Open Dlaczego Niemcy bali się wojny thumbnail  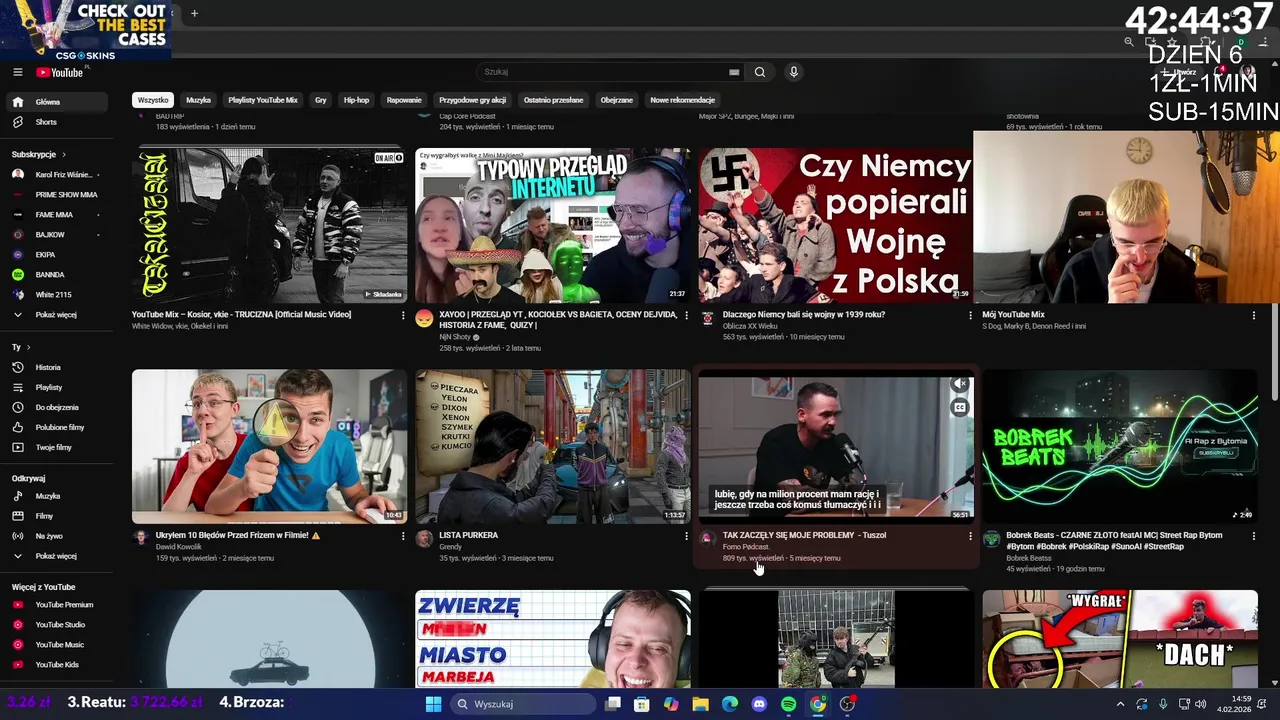(x=836, y=225)
